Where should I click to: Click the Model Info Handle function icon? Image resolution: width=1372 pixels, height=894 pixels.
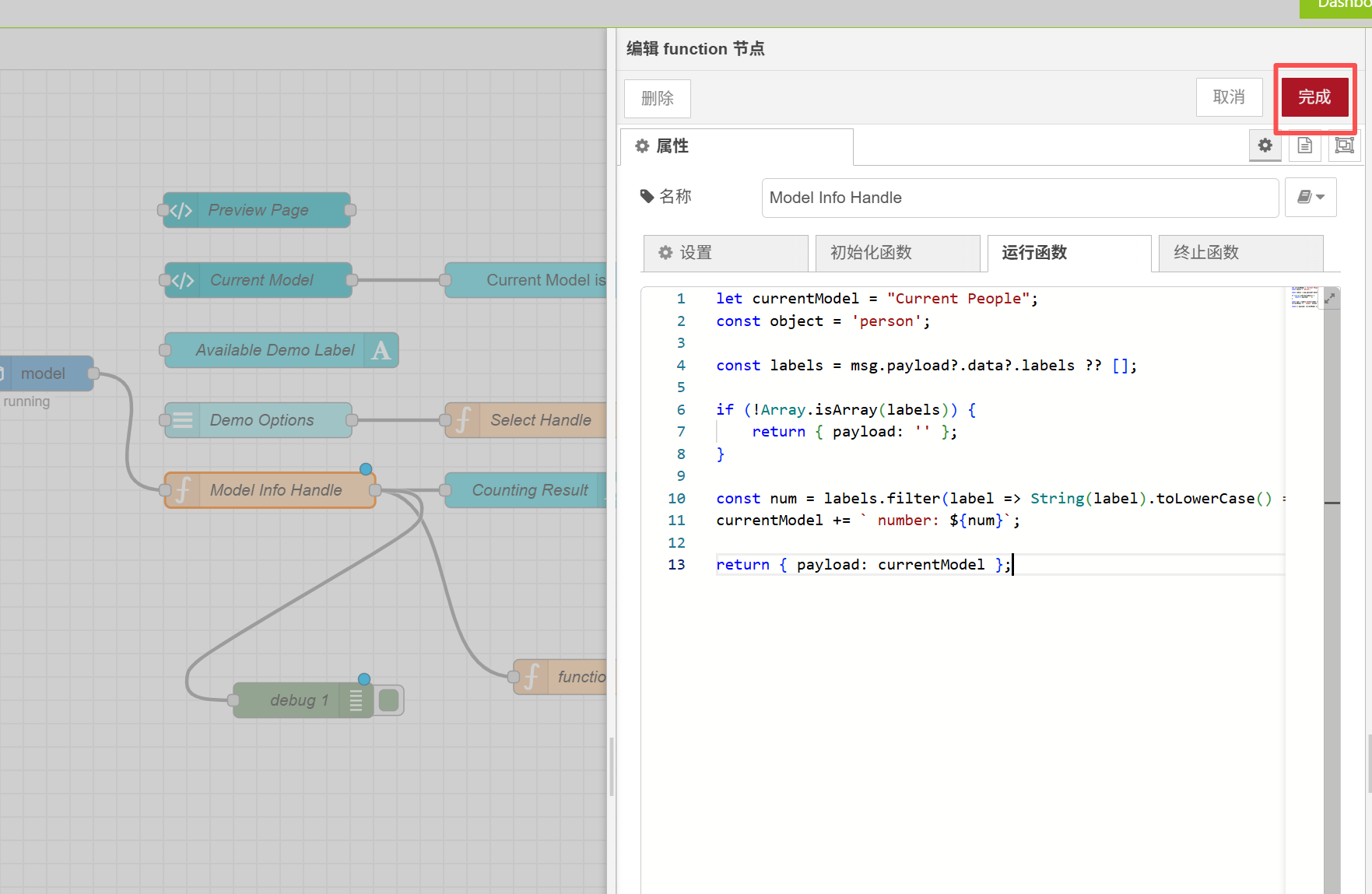point(184,490)
